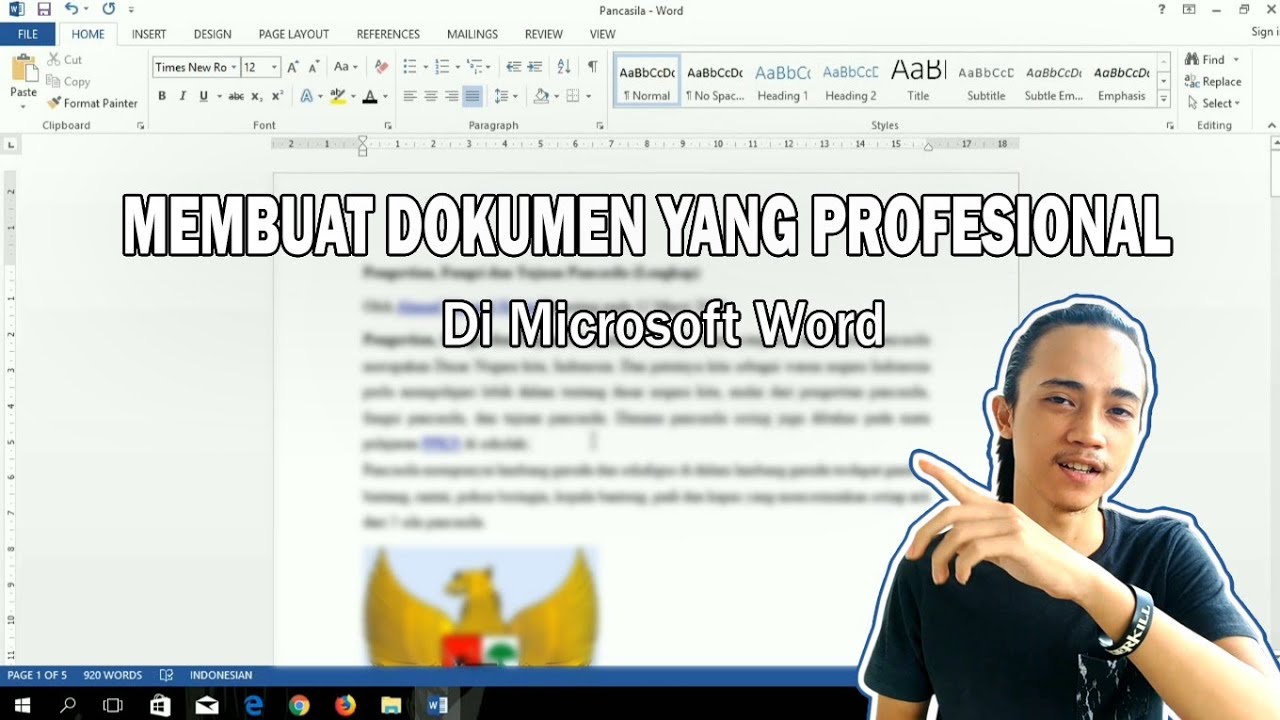The height and width of the screenshot is (720, 1280).
Task: Click the Save icon in quick access toolbar
Action: click(43, 9)
